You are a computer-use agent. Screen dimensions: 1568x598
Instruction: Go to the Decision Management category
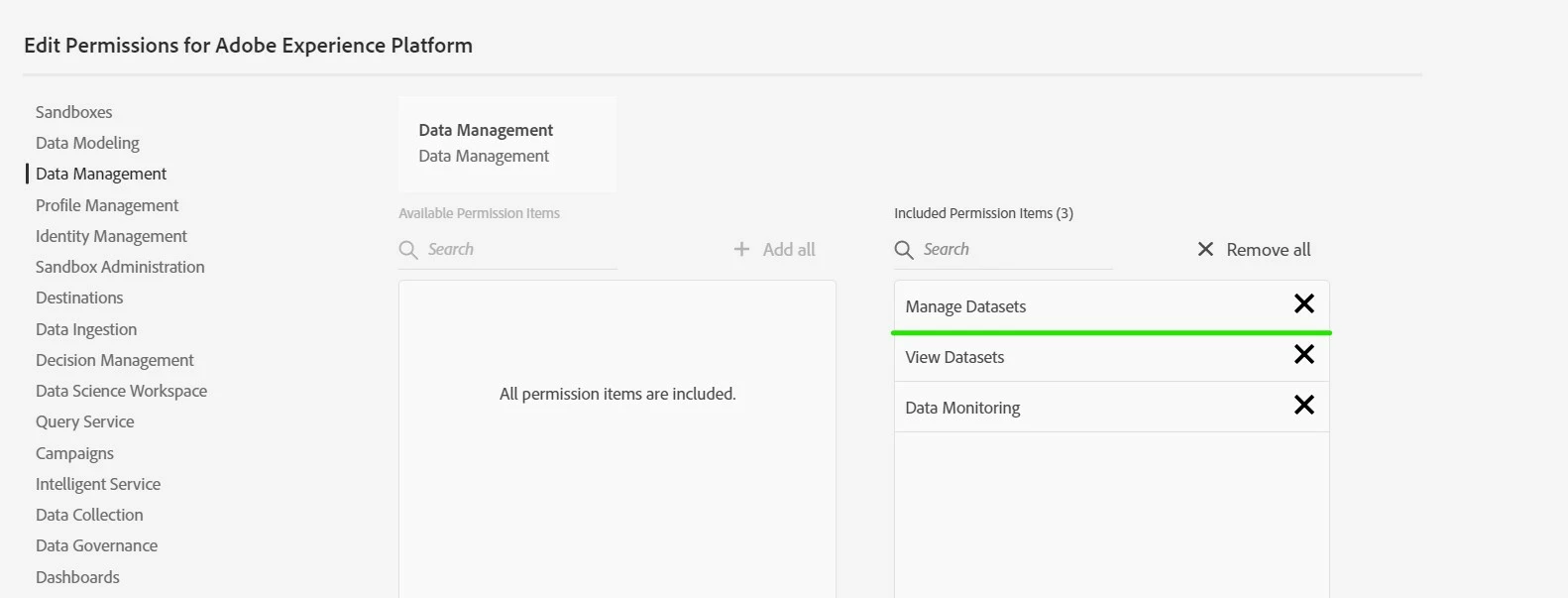(x=115, y=360)
